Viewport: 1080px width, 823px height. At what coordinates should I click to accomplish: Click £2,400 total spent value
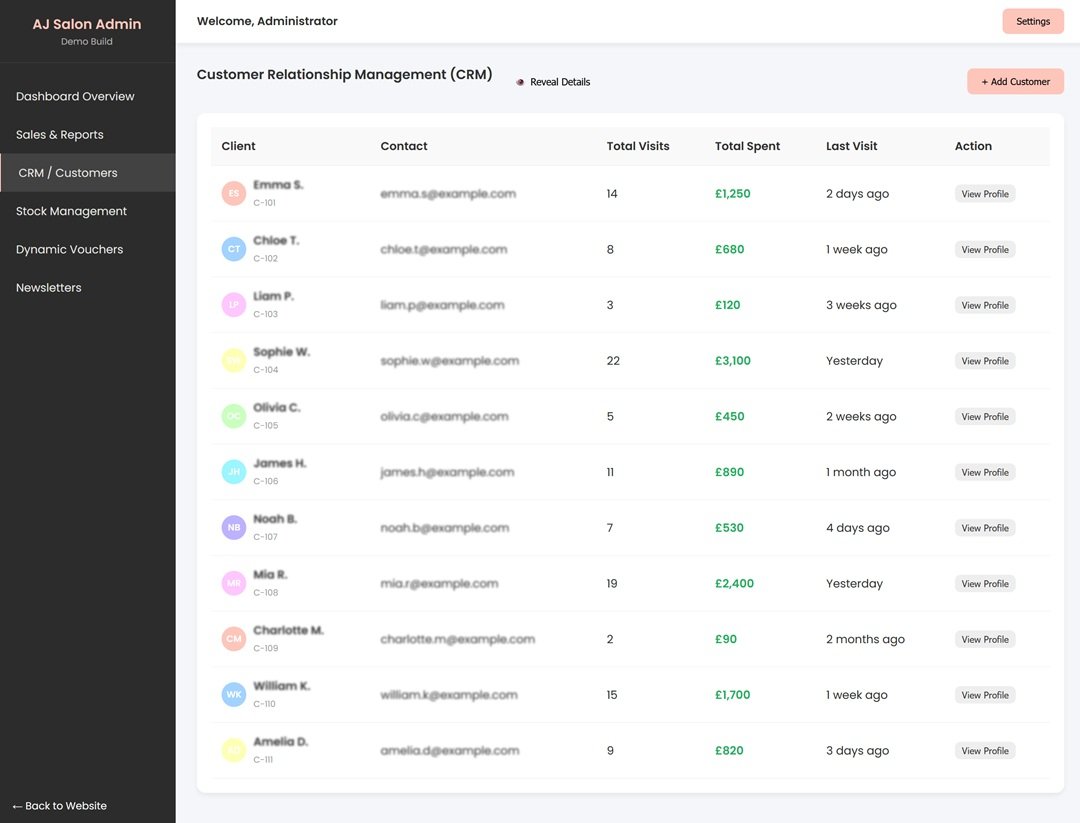(734, 584)
